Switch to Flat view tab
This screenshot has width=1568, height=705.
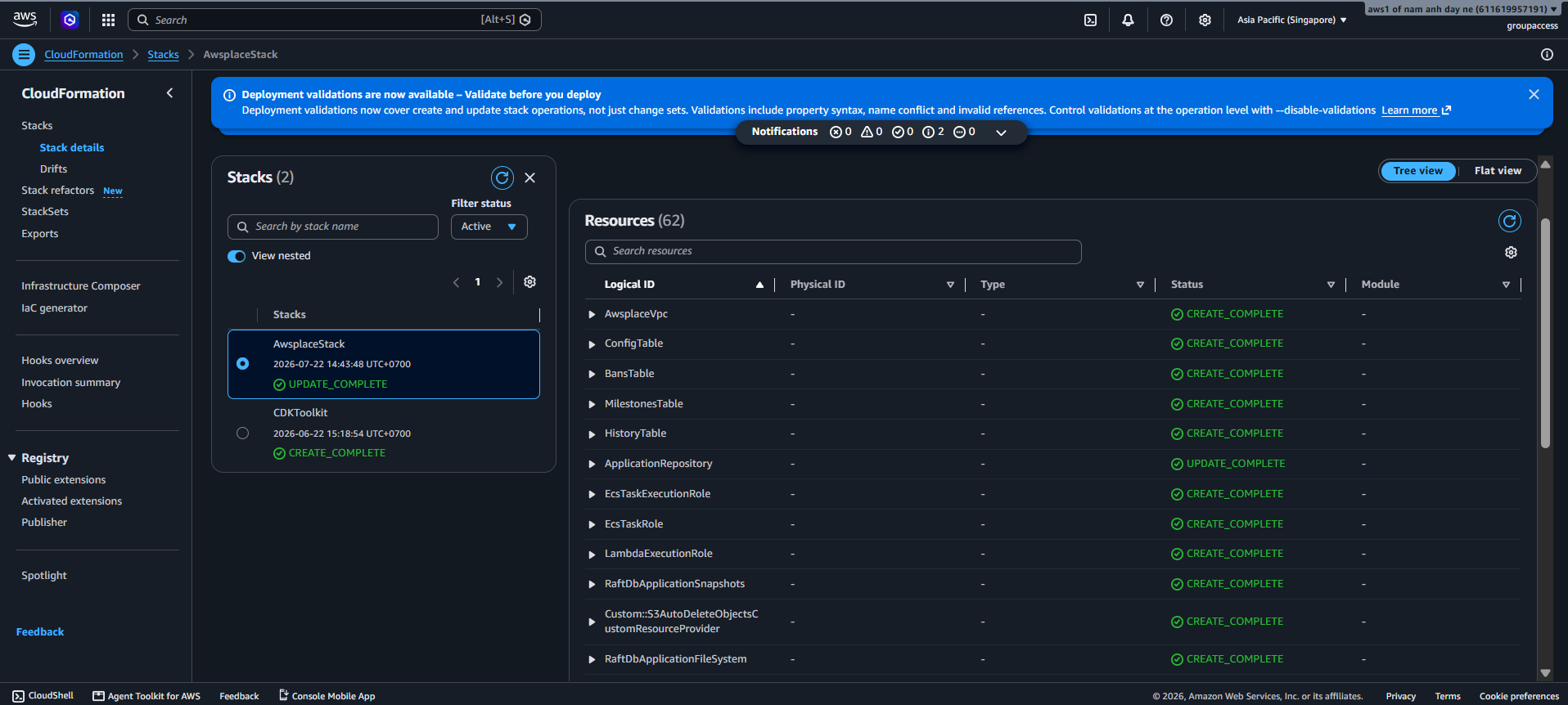tap(1498, 171)
